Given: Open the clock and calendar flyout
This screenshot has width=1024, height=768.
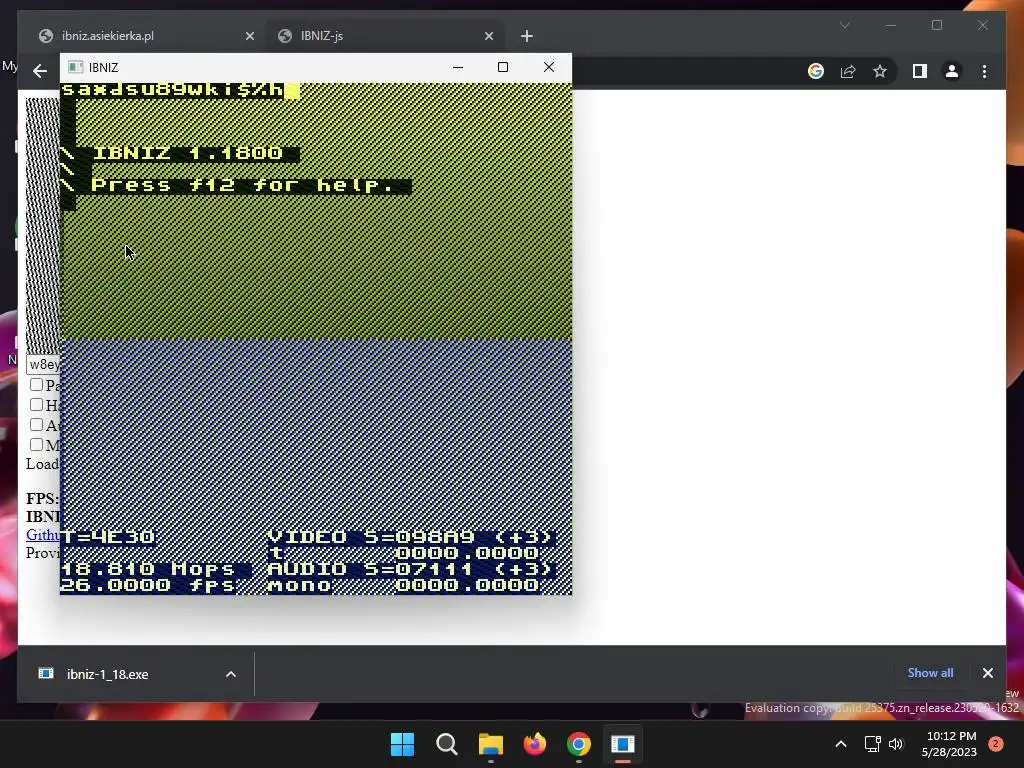Looking at the screenshot, I should pos(950,744).
